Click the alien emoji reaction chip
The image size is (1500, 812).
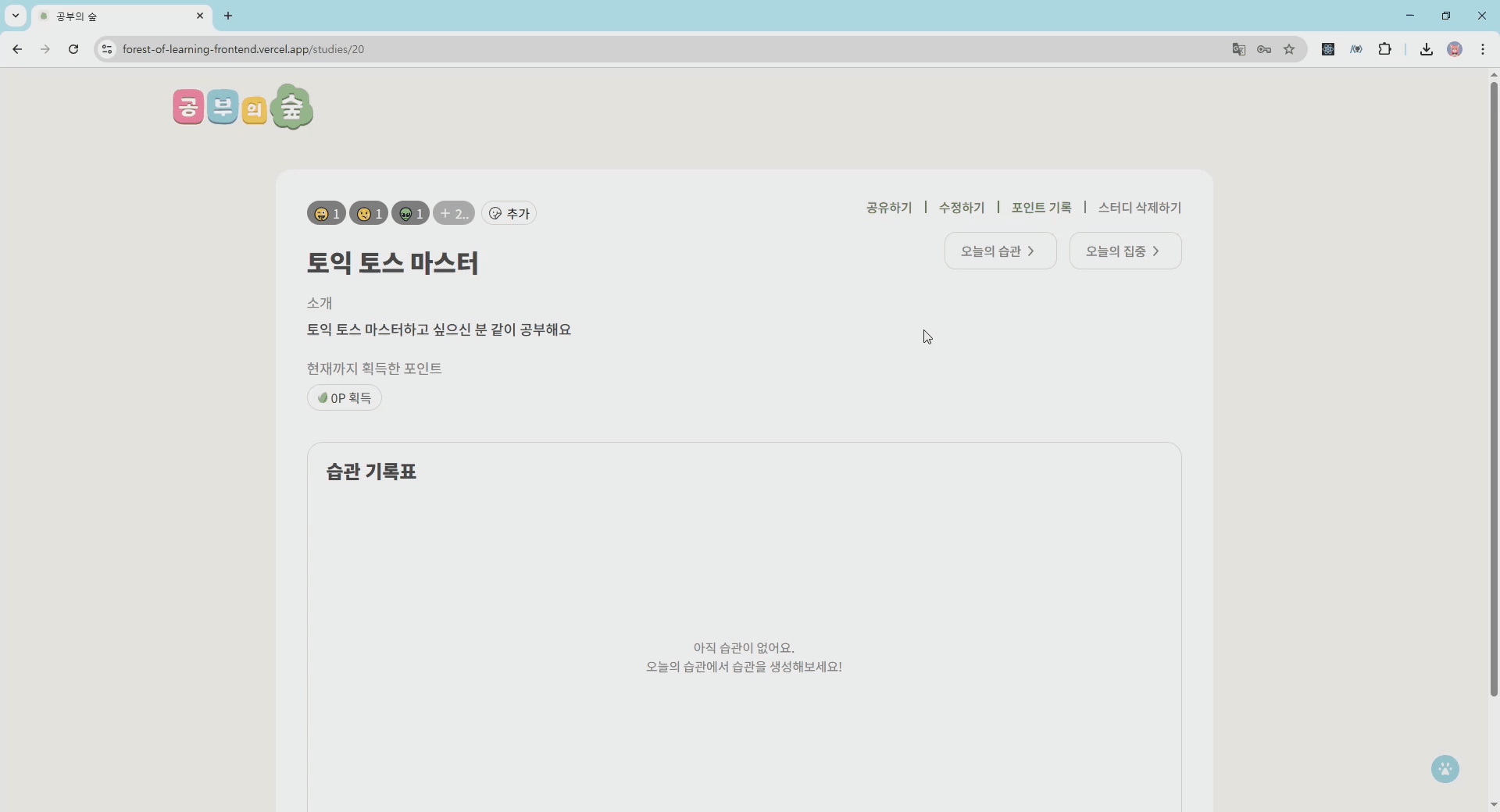click(411, 213)
